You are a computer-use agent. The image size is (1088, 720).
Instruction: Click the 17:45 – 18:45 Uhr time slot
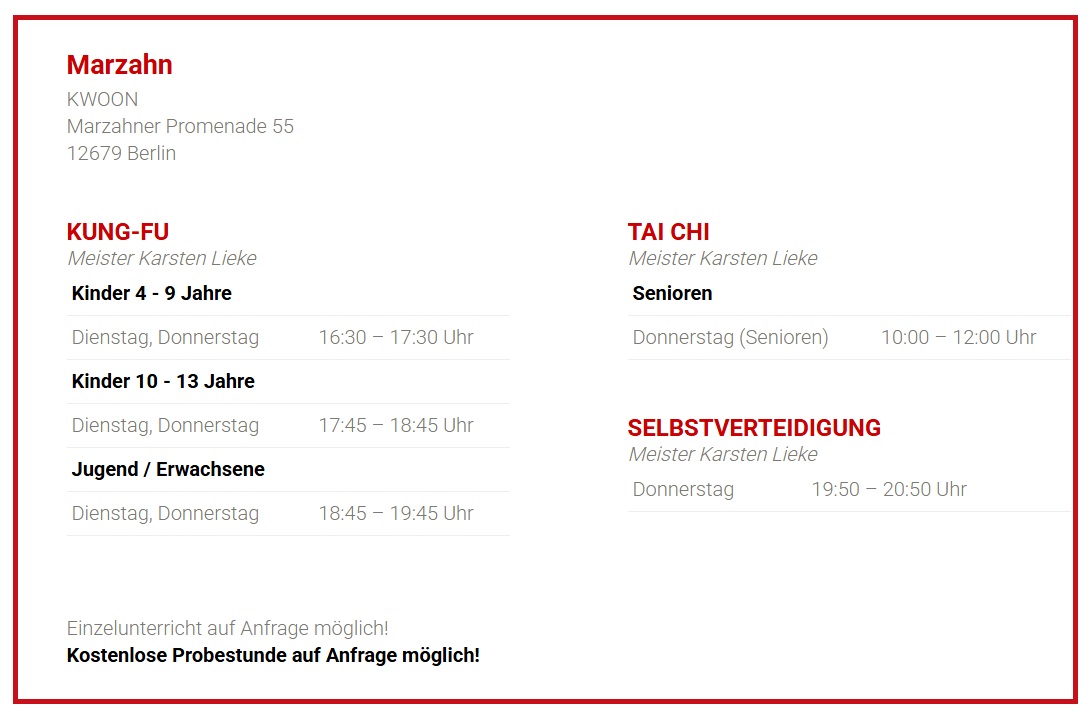point(395,425)
